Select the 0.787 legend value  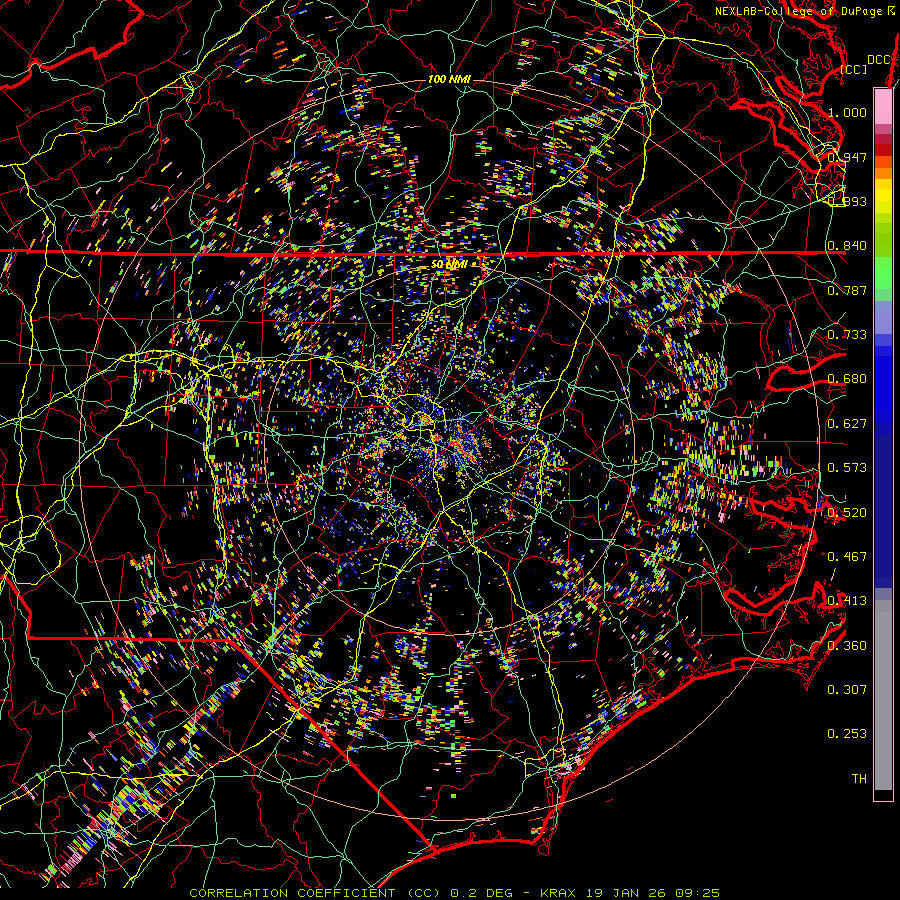coord(847,290)
